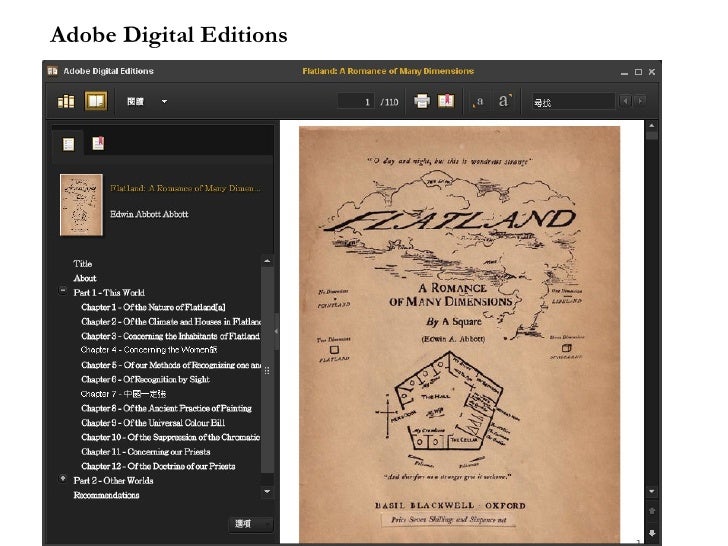Go to Chapter 4 - Concerning the Women
Viewport: 728px width, 546px height.
click(x=149, y=350)
